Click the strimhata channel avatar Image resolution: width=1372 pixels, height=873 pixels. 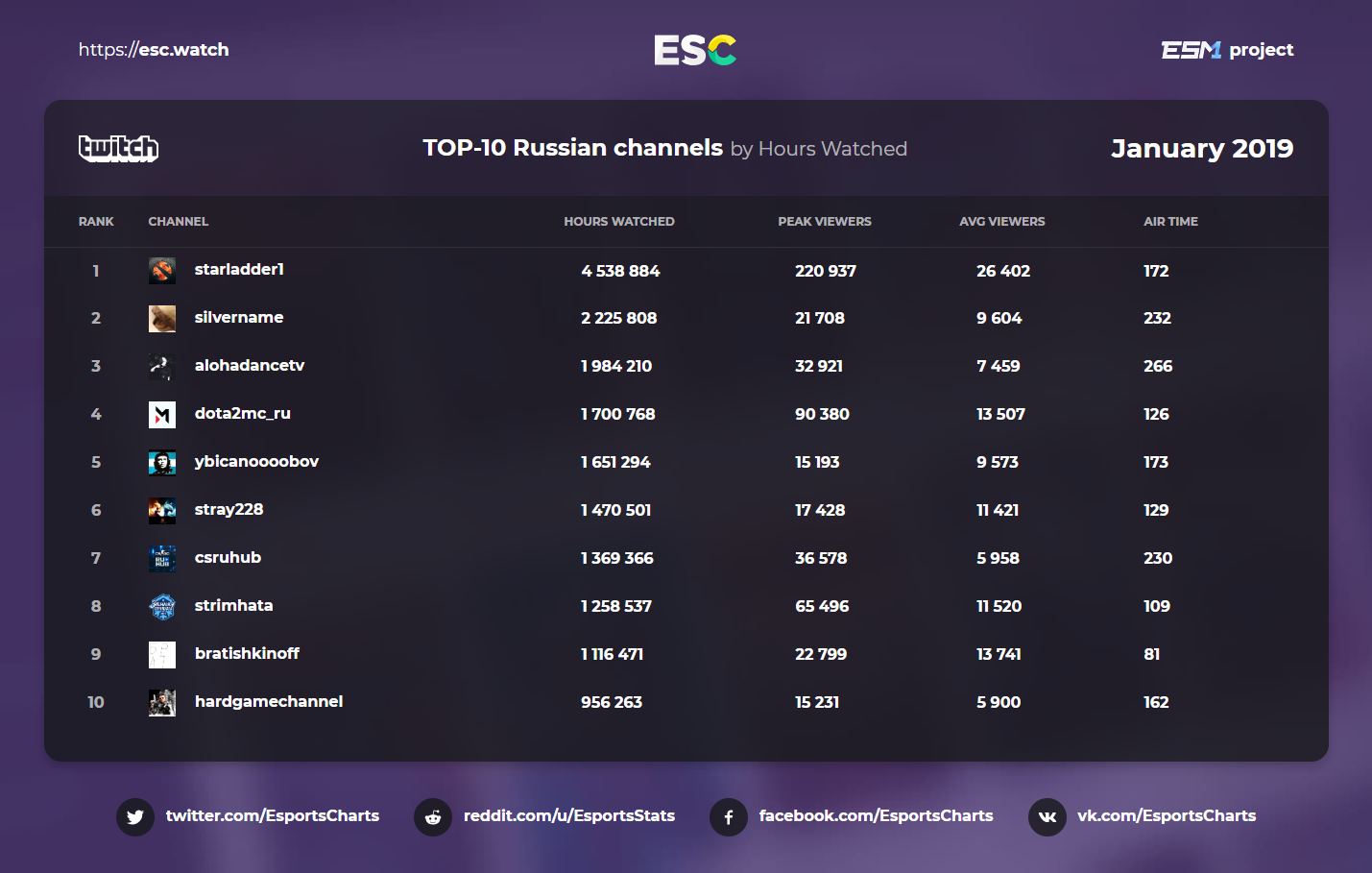[162, 607]
